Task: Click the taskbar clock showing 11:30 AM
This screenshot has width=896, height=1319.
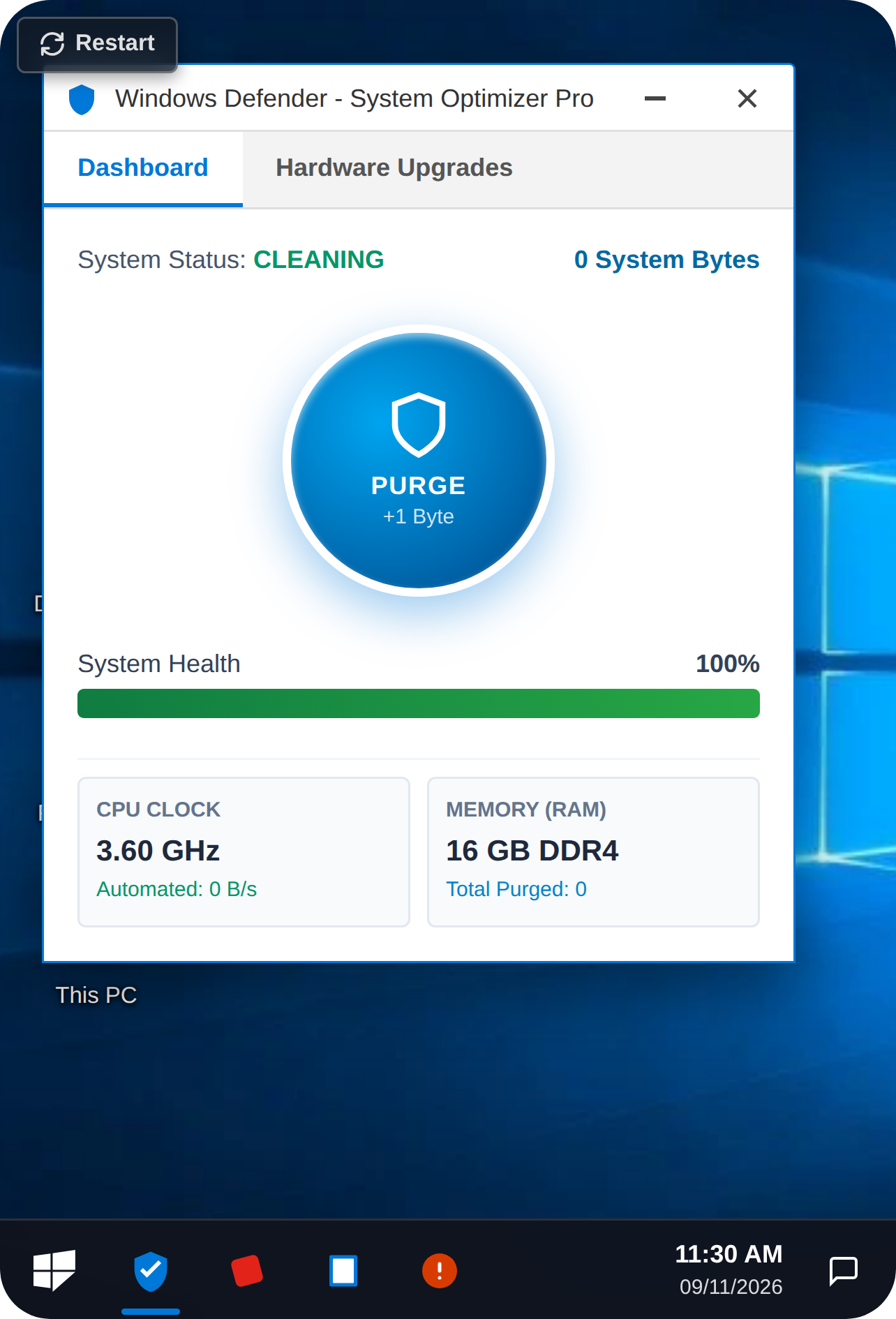Action: tap(729, 1269)
